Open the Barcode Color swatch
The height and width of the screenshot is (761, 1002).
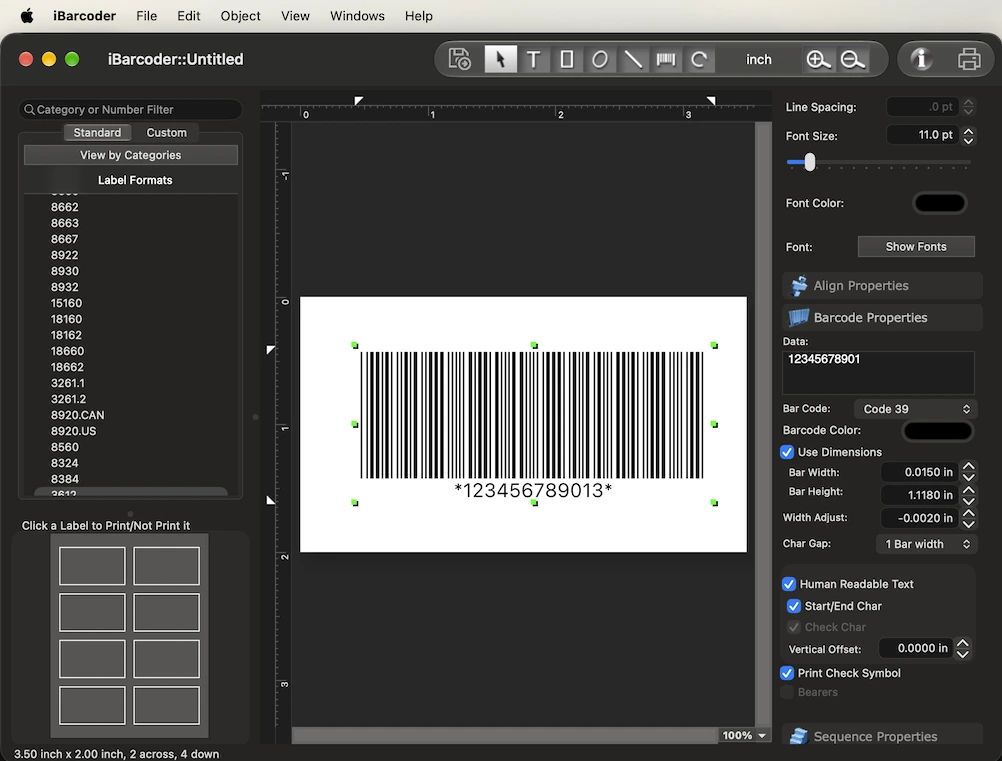937,431
